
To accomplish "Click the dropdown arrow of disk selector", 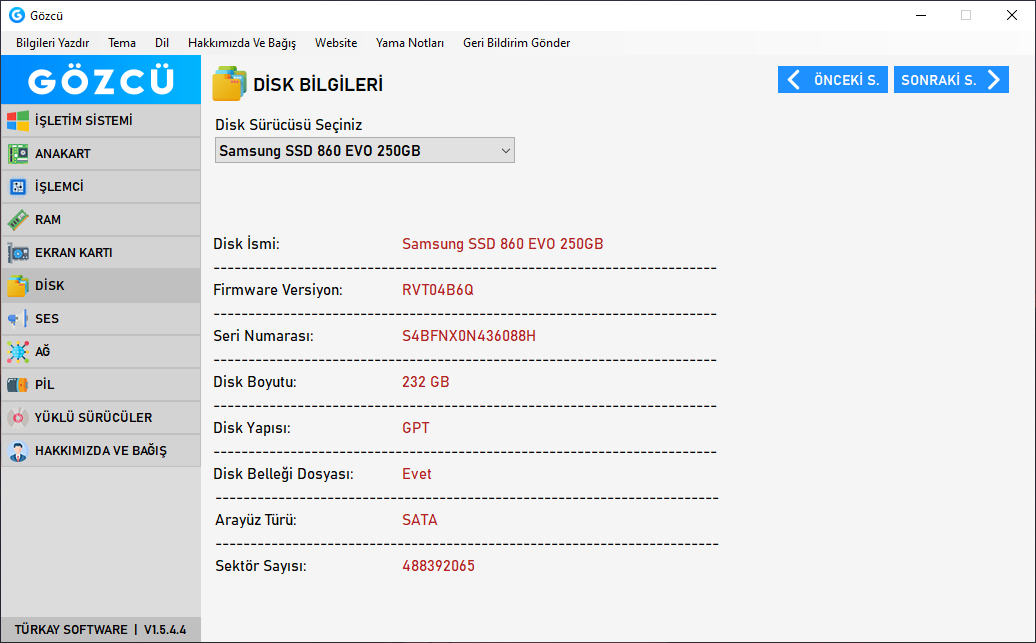I will (x=505, y=151).
